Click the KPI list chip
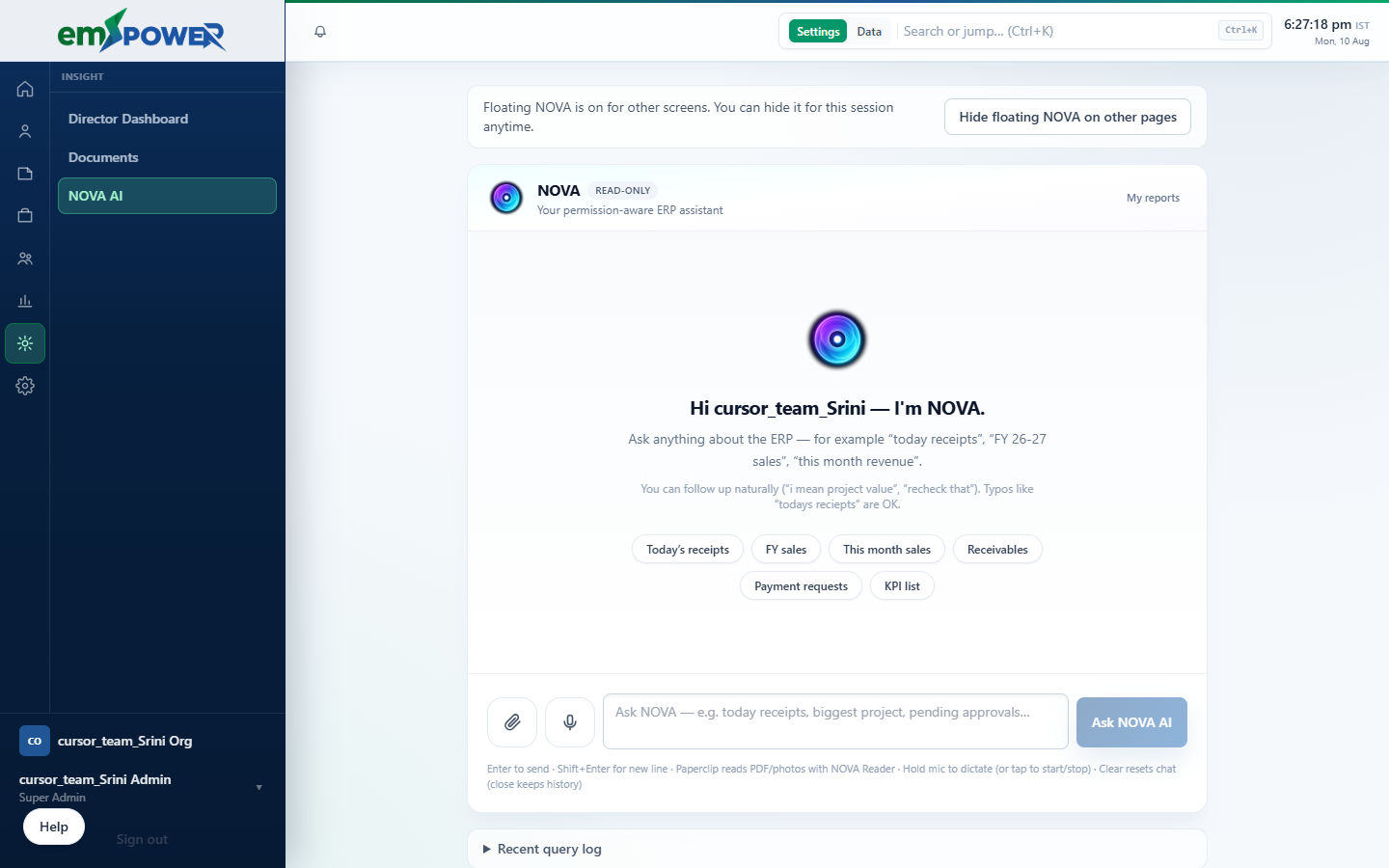 tap(902, 586)
